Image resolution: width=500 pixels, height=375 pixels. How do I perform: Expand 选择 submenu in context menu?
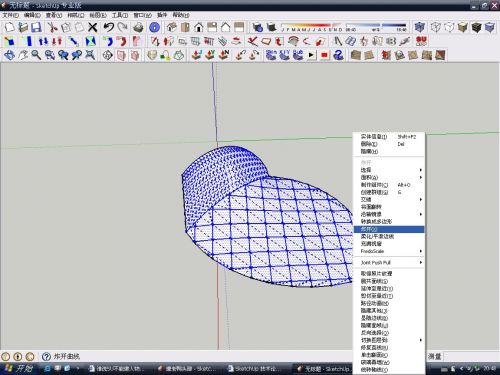point(389,170)
